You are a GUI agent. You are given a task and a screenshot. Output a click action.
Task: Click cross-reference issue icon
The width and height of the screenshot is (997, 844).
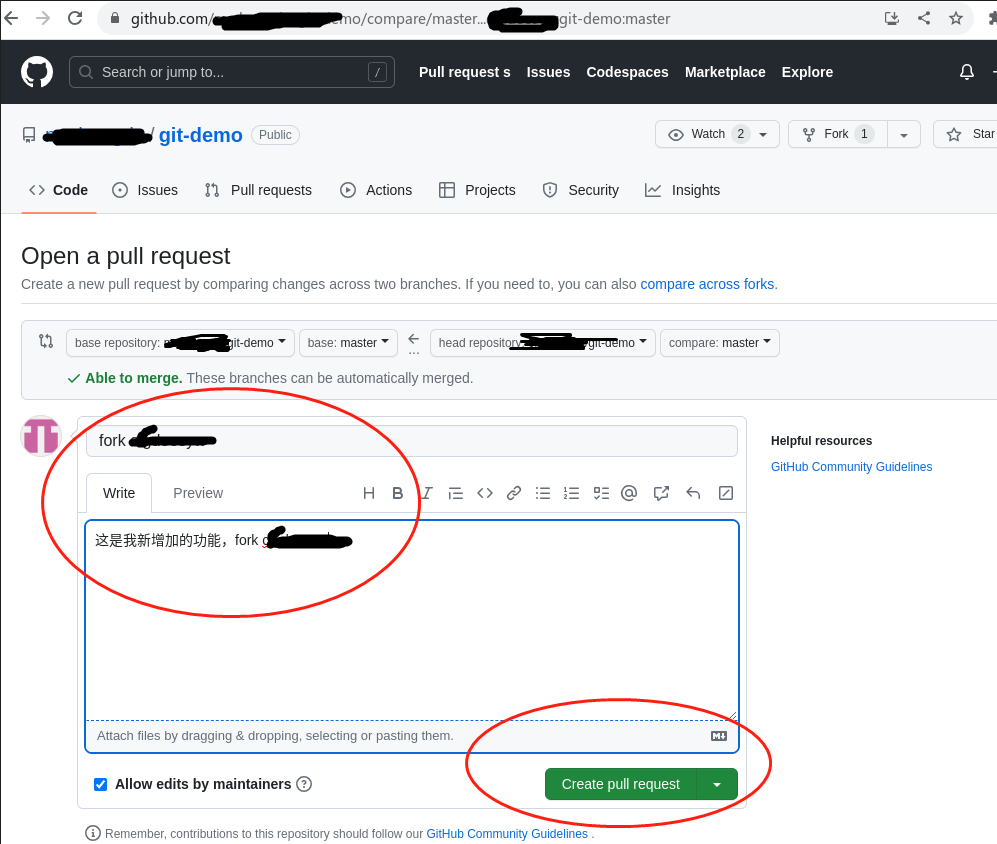coord(661,493)
